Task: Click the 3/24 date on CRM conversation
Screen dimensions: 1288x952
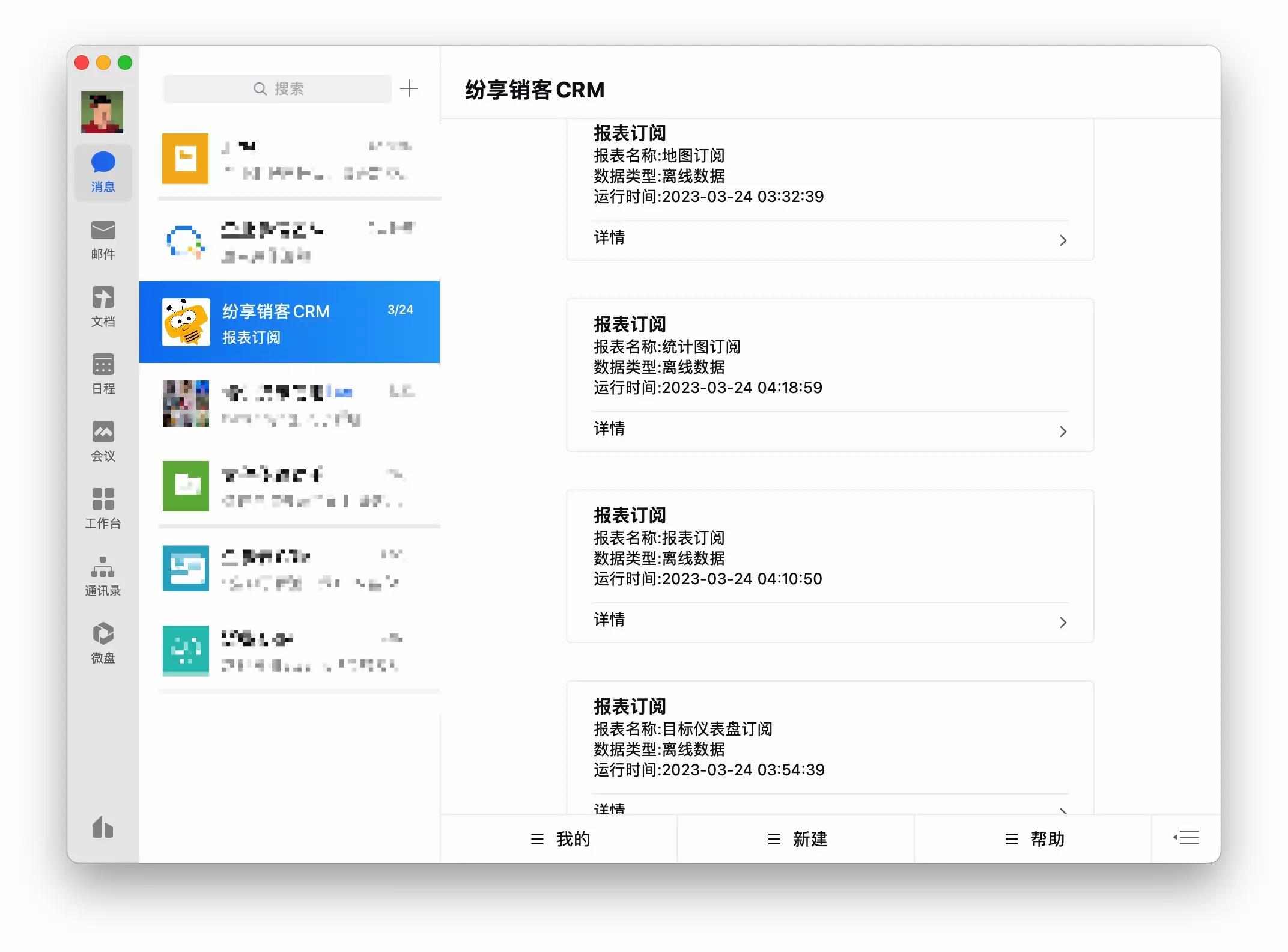Action: pyautogui.click(x=400, y=310)
